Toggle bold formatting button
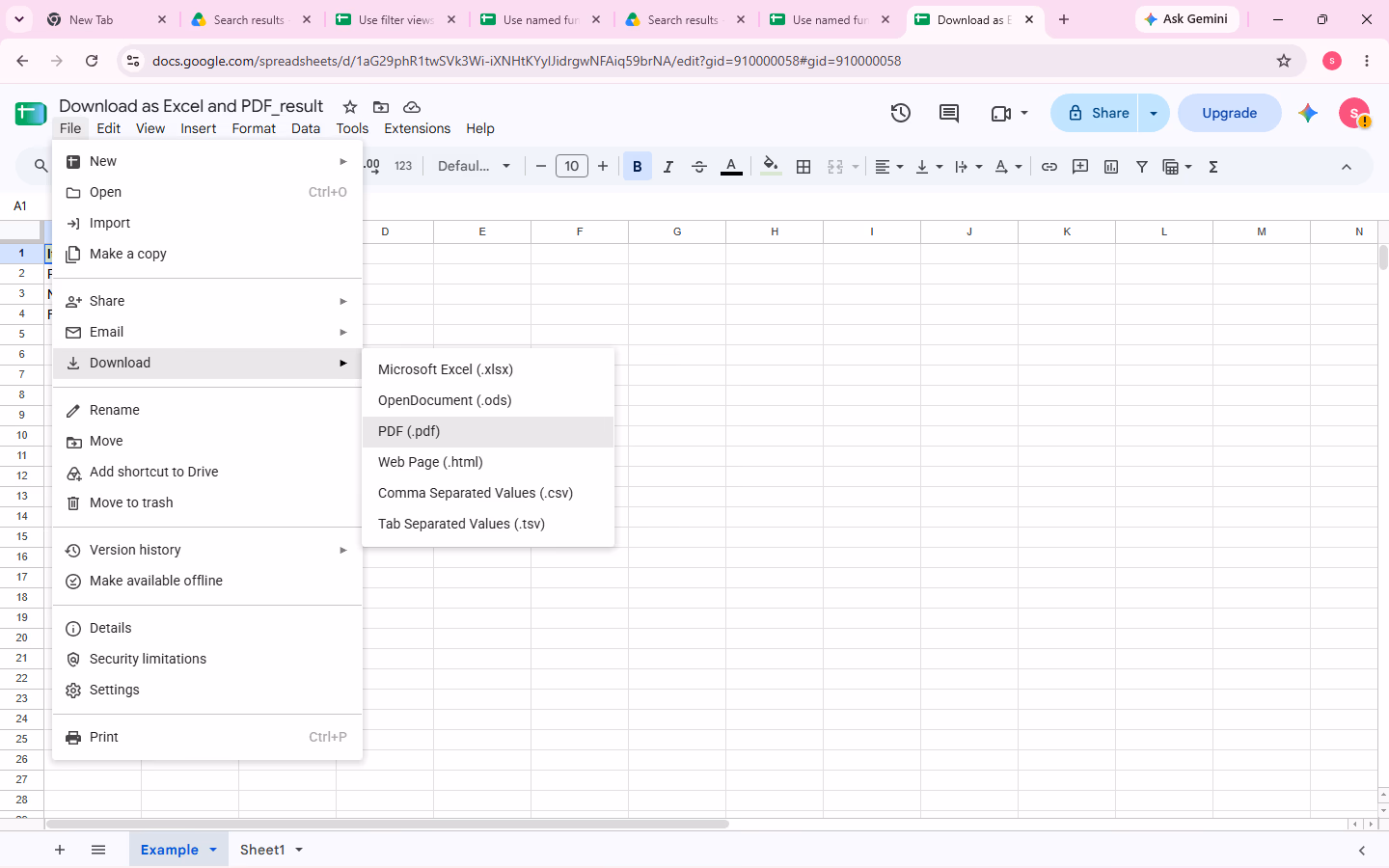 click(638, 167)
